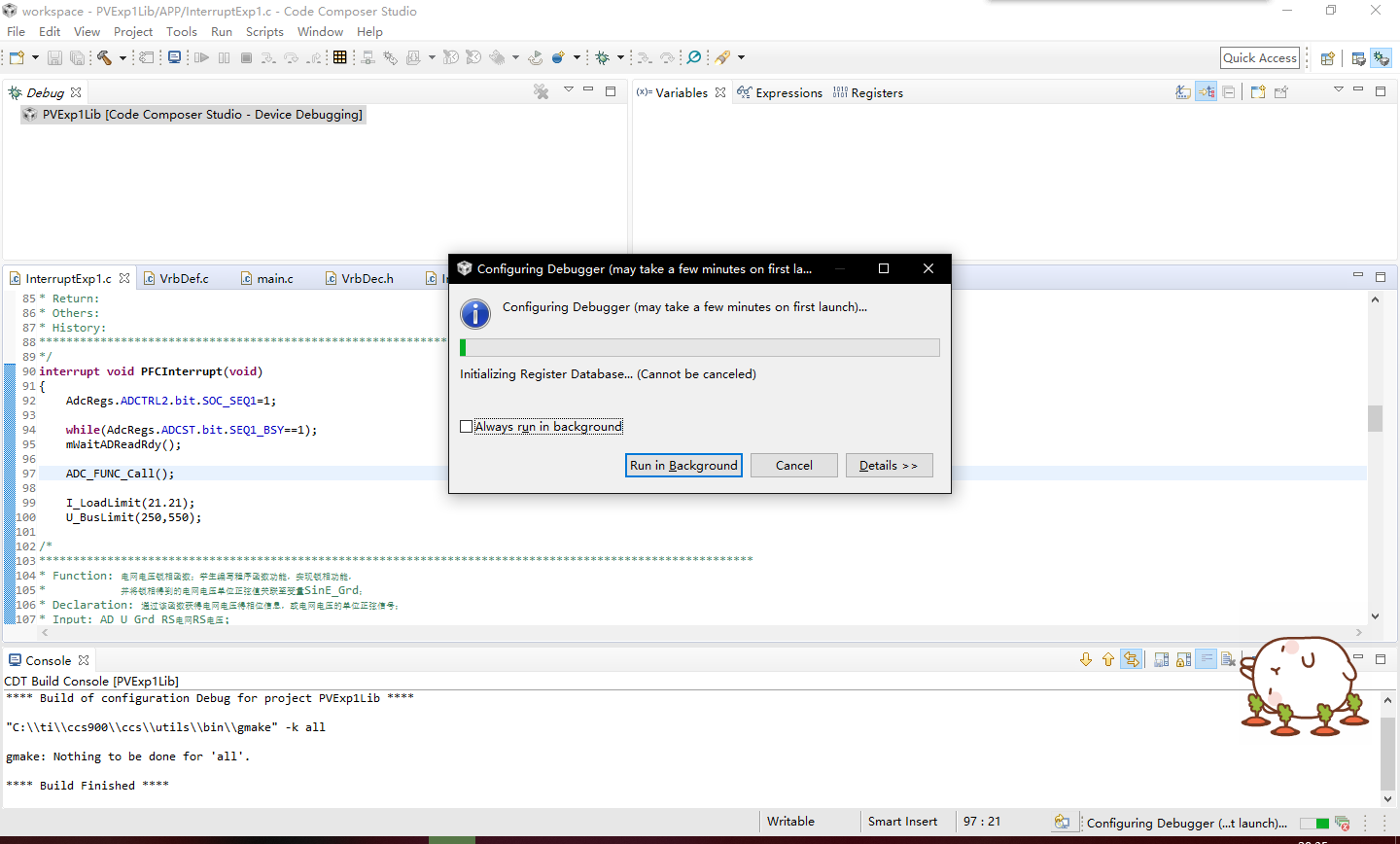Click the Skip All Breakpoints icon
This screenshot has height=844, width=1400.
[693, 57]
